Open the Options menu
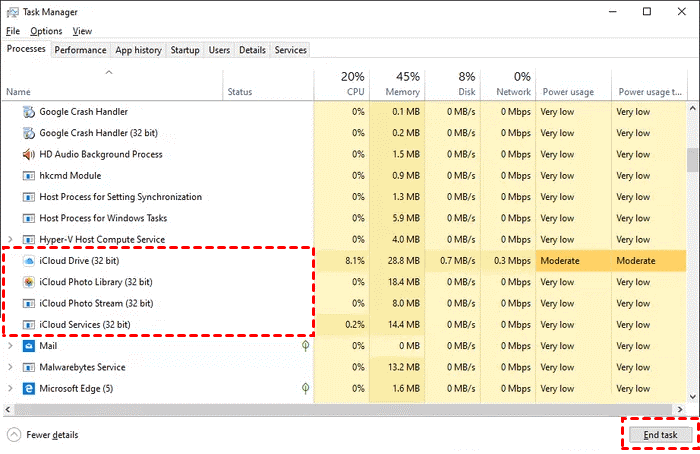The height and width of the screenshot is (454, 700). (46, 31)
